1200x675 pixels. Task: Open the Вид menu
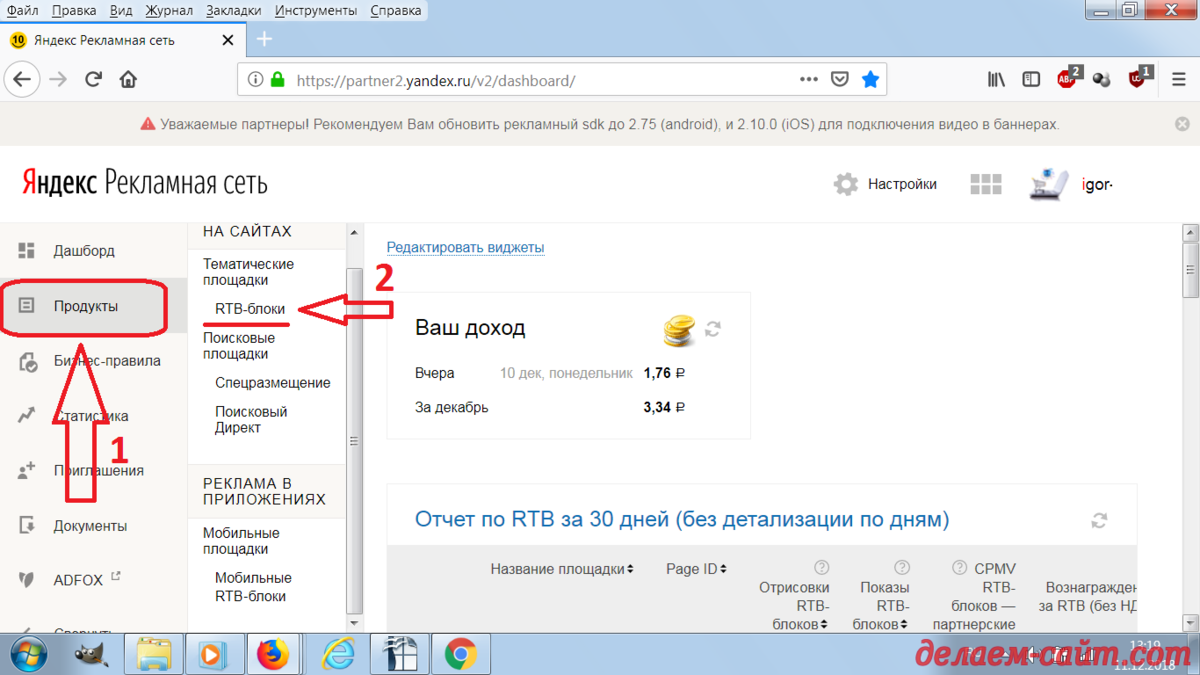(x=121, y=11)
